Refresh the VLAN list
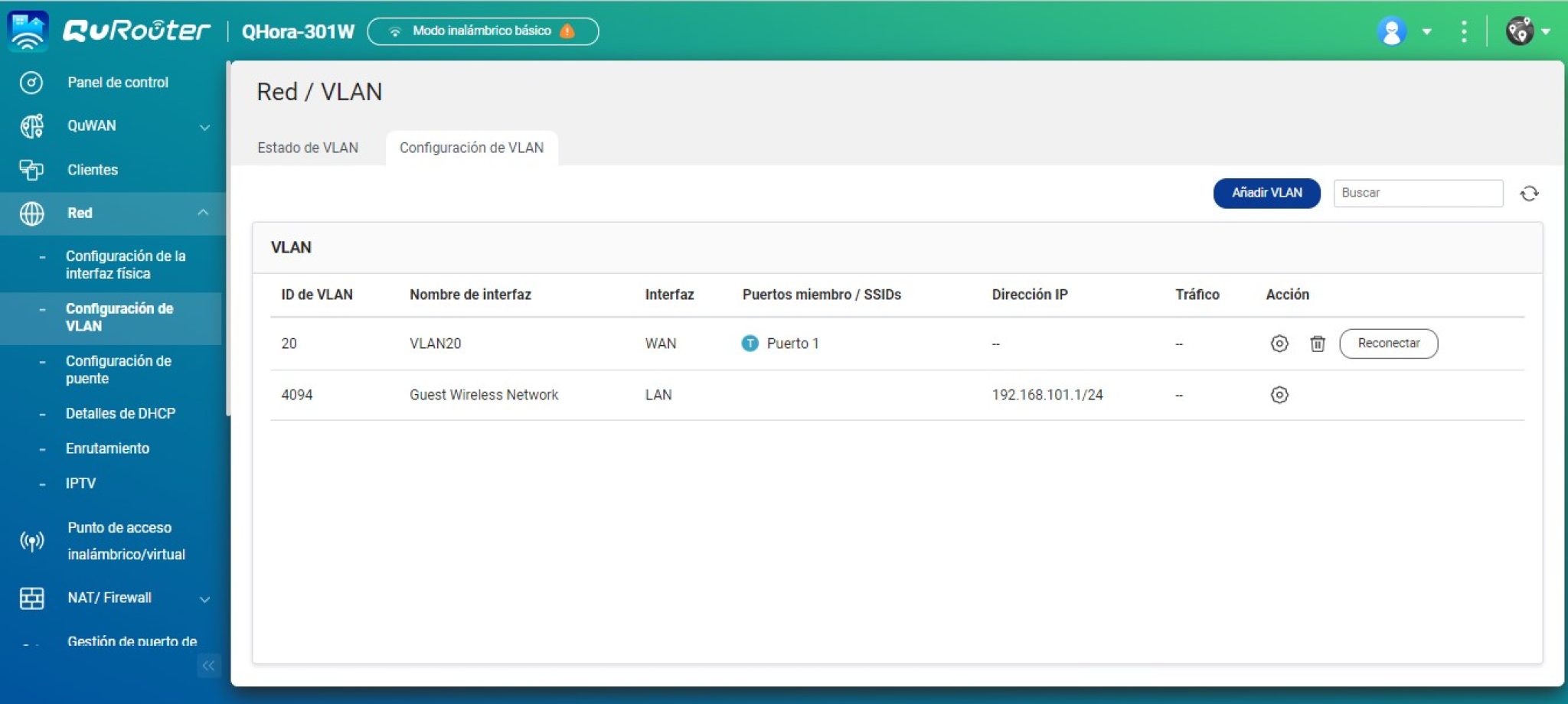1568x704 pixels. pyautogui.click(x=1529, y=194)
